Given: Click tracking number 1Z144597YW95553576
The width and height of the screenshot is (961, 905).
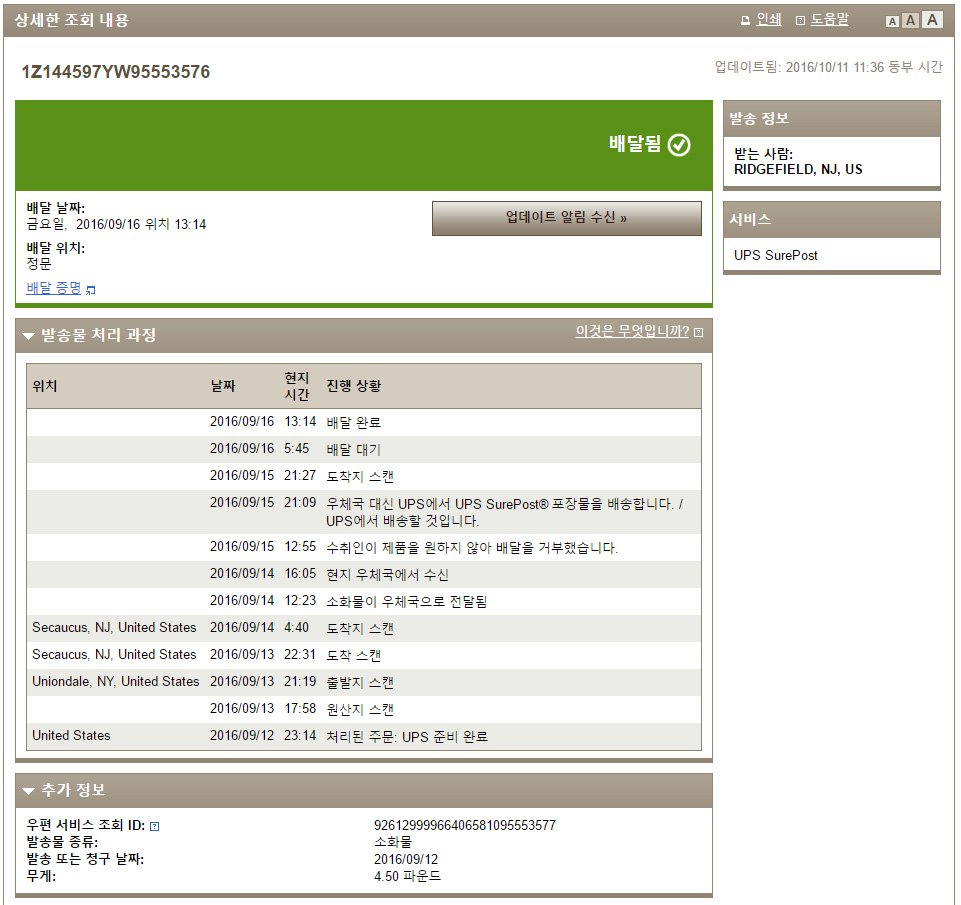Looking at the screenshot, I should (x=116, y=72).
